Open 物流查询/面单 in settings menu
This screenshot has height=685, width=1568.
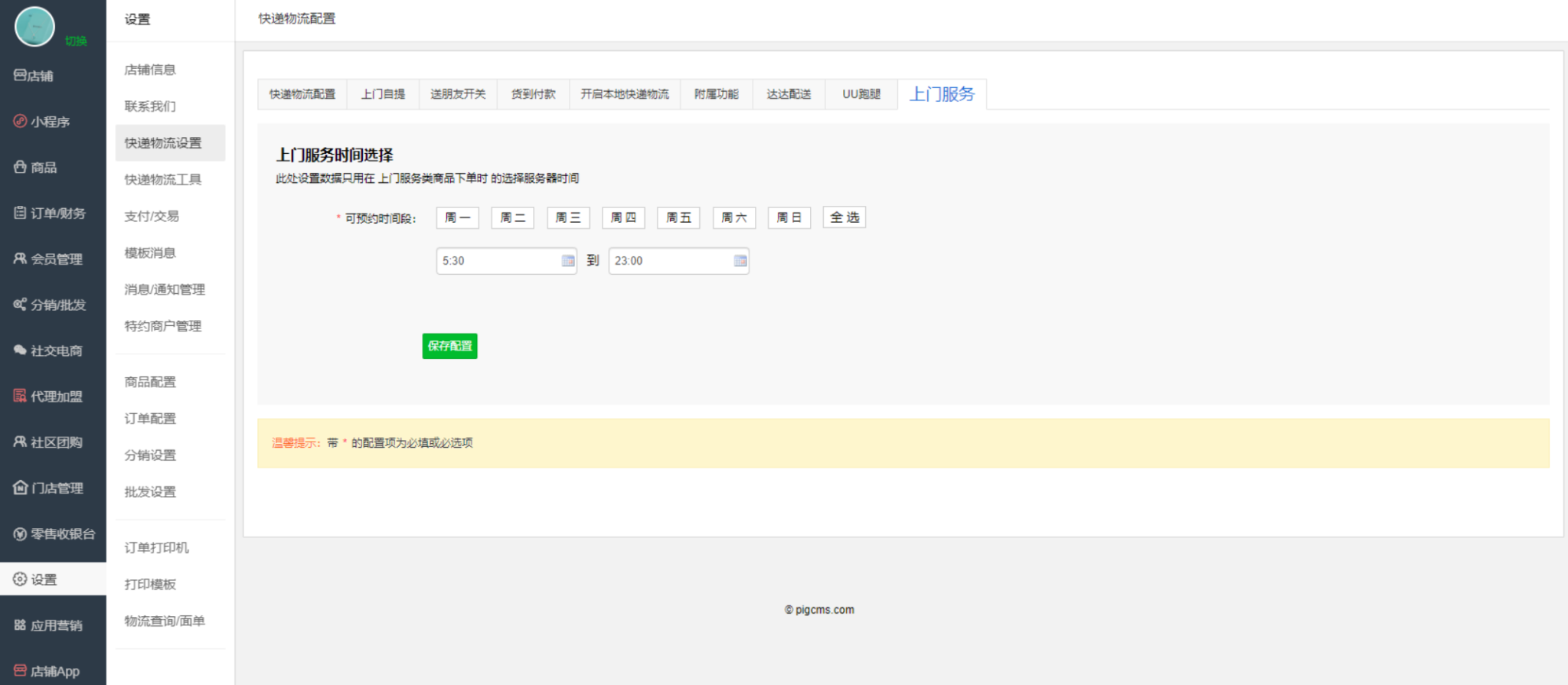[x=165, y=621]
